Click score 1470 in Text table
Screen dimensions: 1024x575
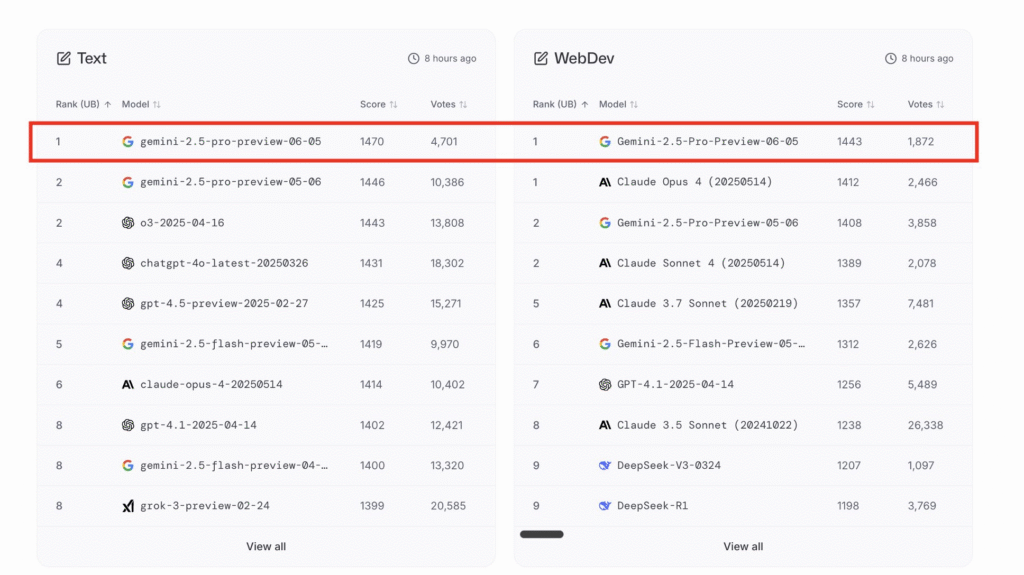click(x=372, y=141)
